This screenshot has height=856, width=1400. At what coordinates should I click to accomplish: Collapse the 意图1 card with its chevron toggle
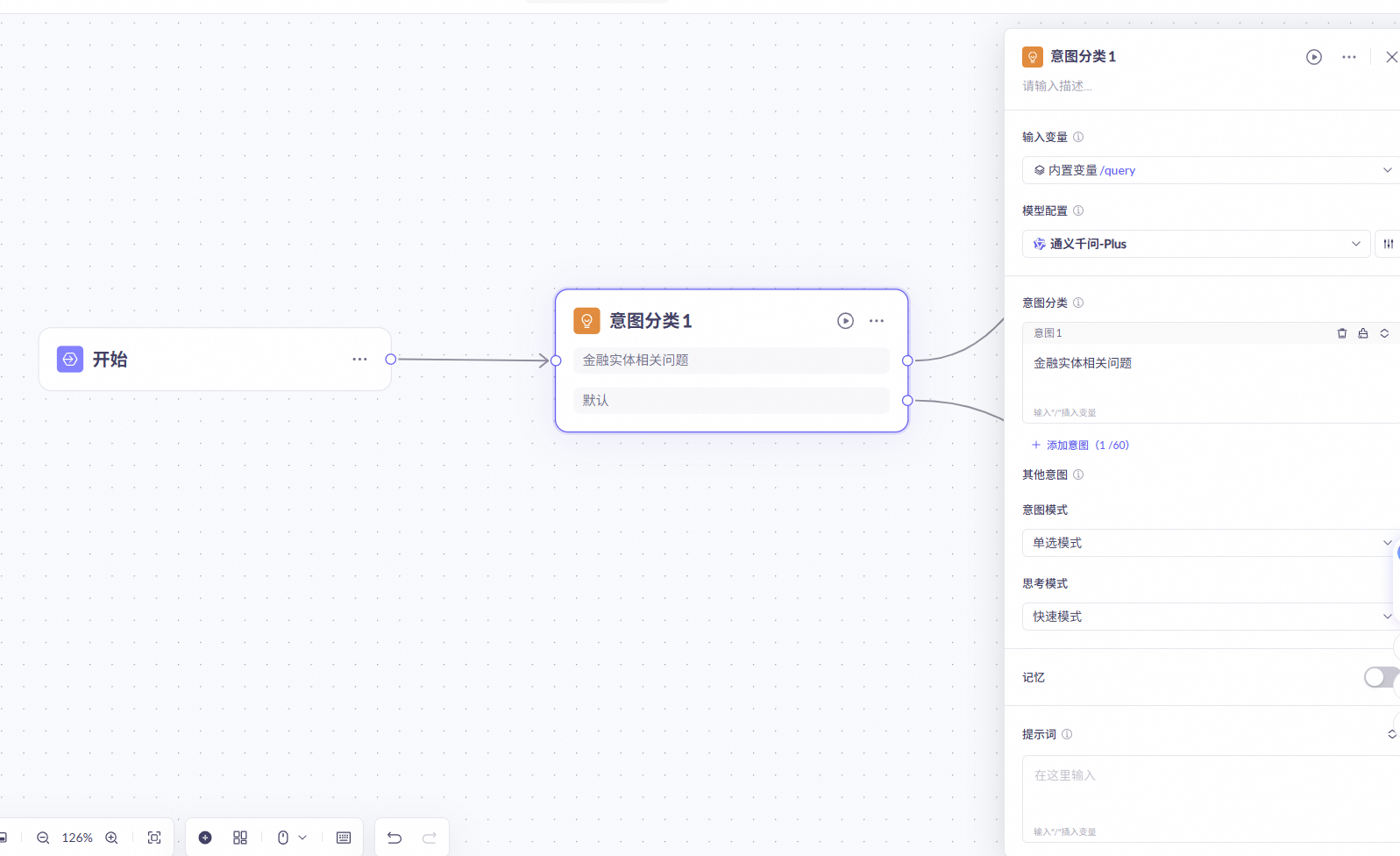tap(1385, 333)
